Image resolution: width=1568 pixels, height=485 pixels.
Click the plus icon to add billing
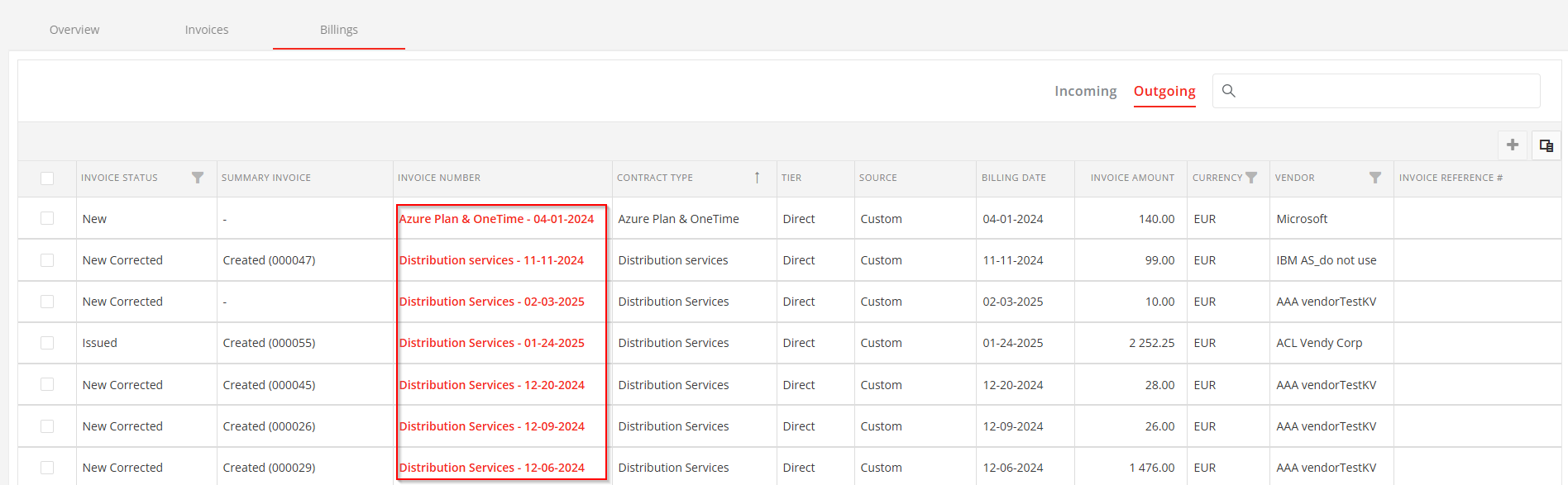(x=1513, y=145)
